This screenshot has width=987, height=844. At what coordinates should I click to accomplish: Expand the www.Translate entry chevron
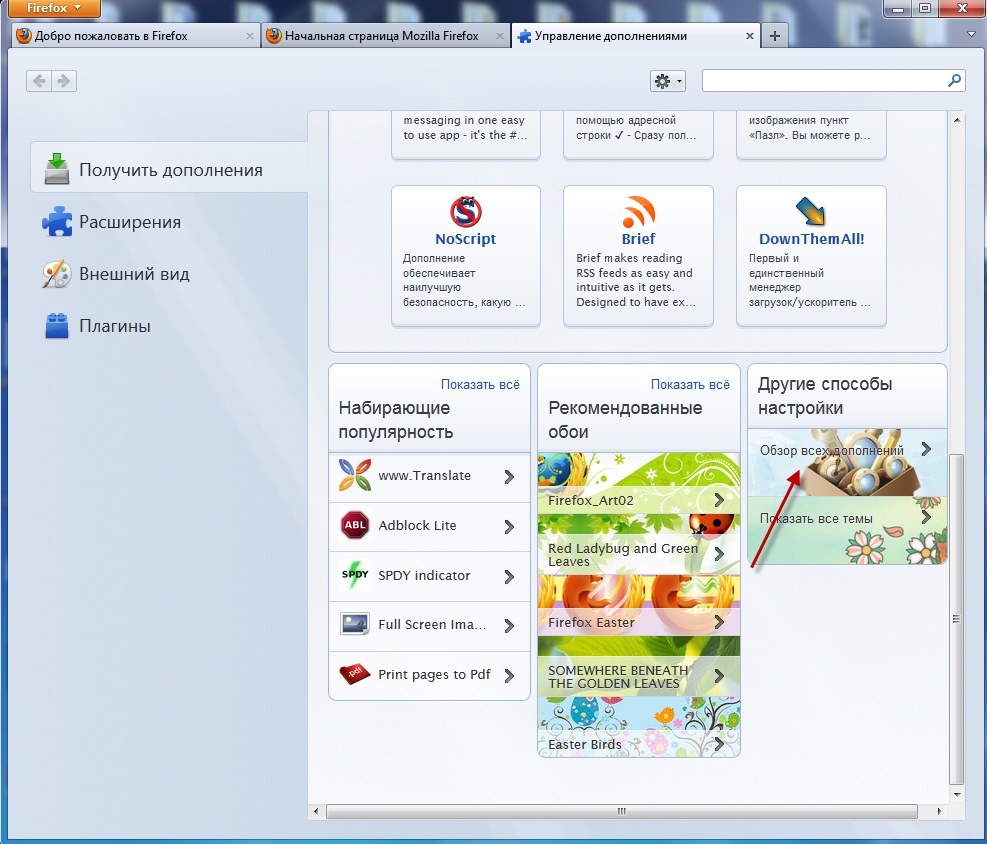tap(509, 477)
